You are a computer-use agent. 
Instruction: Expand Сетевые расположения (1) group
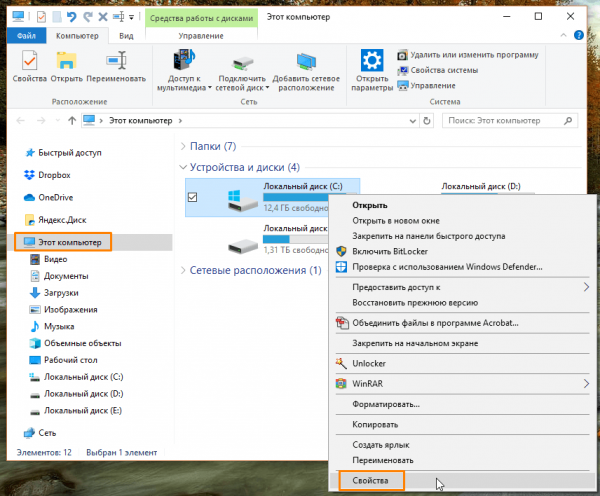point(183,270)
